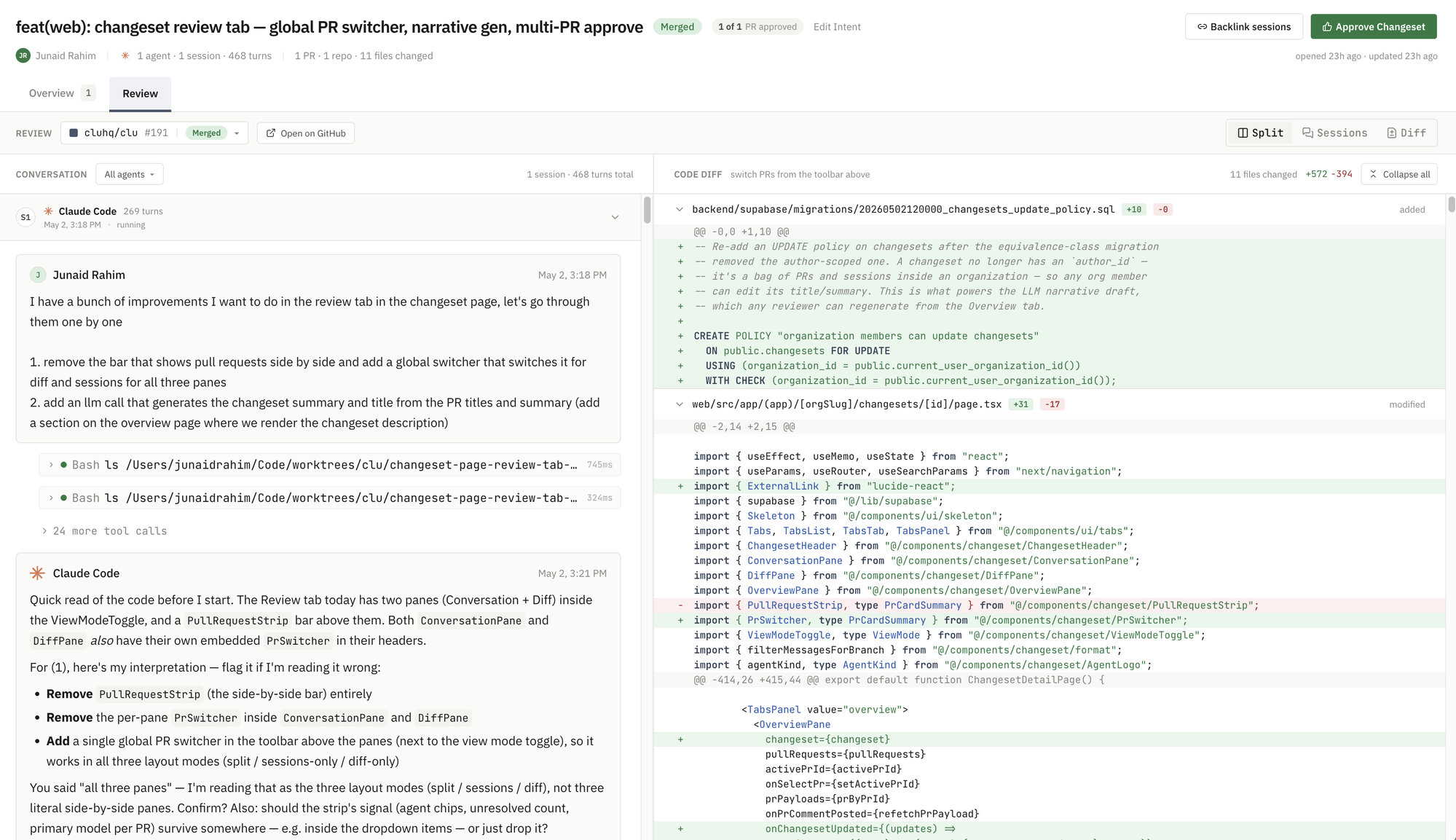Image resolution: width=1456 pixels, height=840 pixels.
Task: Click the '-394' total deletions count
Action: pyautogui.click(x=1342, y=174)
